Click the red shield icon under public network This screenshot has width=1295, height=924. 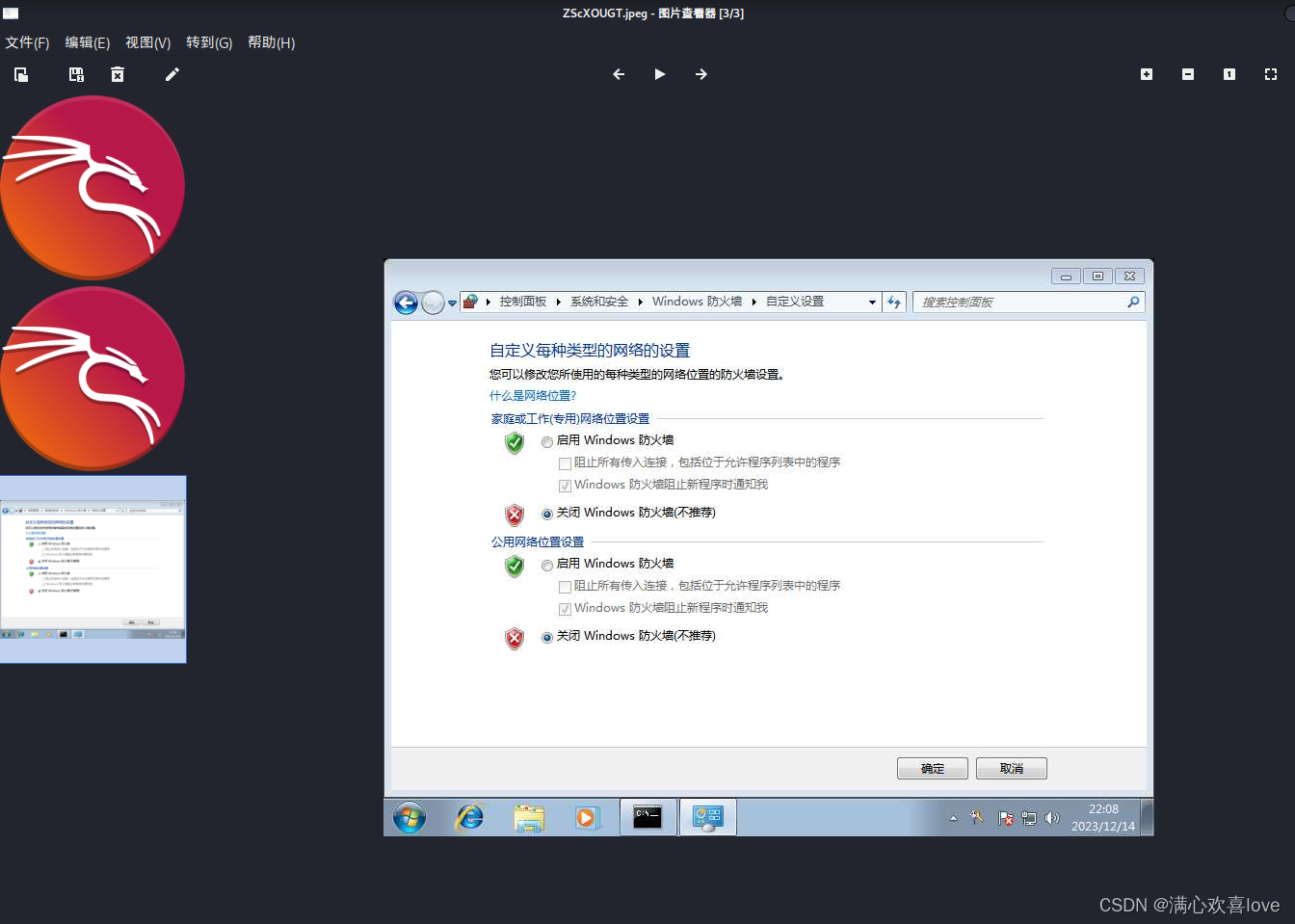[515, 638]
